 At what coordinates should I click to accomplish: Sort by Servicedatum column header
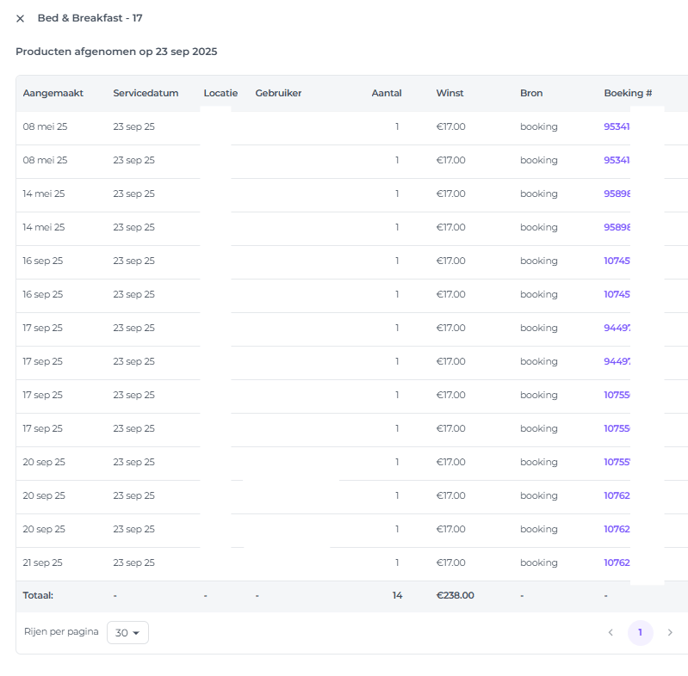click(x=145, y=93)
